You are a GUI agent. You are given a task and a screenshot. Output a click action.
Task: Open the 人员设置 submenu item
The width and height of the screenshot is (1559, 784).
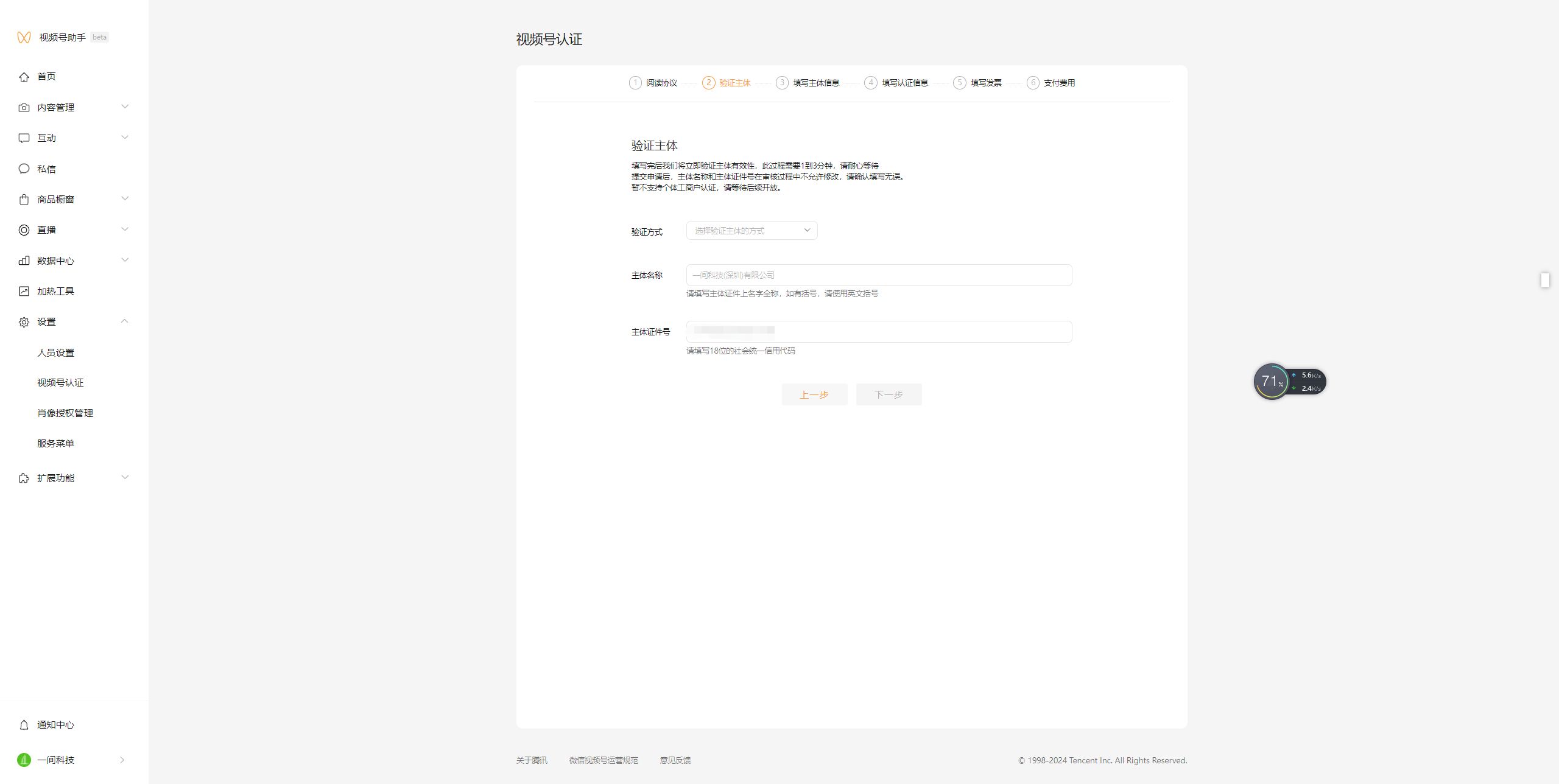tap(56, 353)
